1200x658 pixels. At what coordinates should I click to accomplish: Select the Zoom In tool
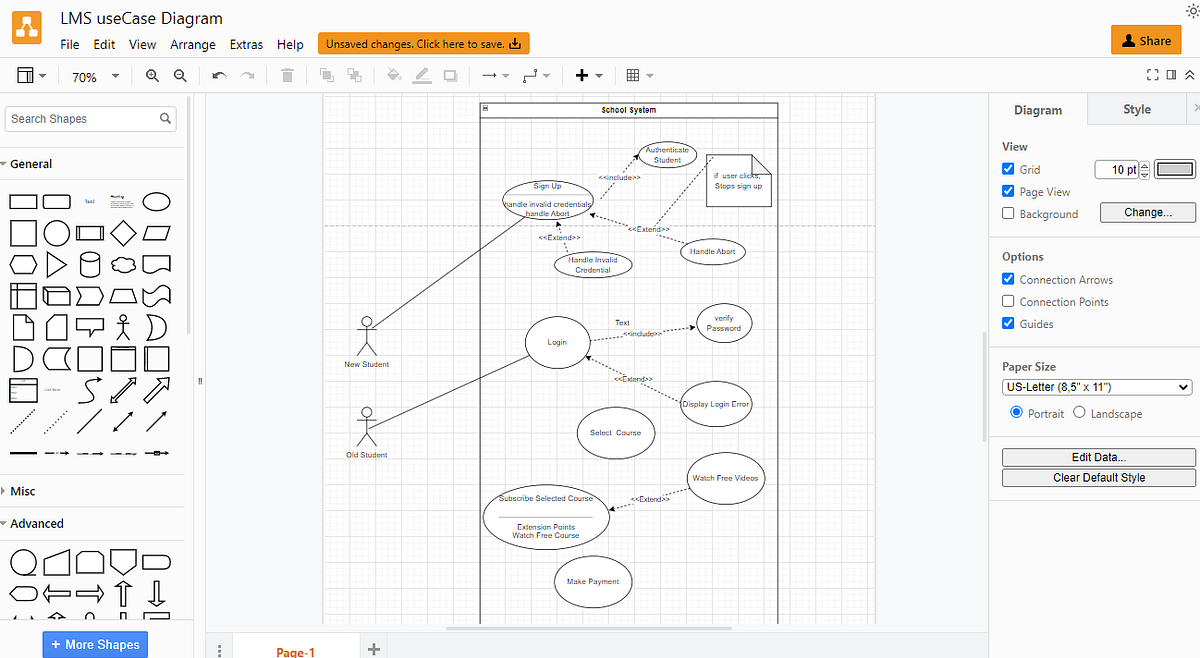(152, 75)
